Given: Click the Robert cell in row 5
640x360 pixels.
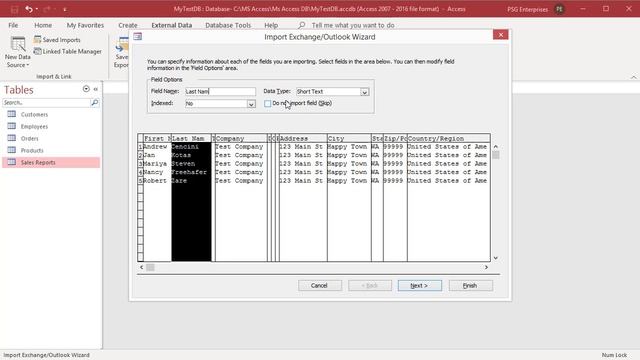Looking at the screenshot, I should click(157, 181).
